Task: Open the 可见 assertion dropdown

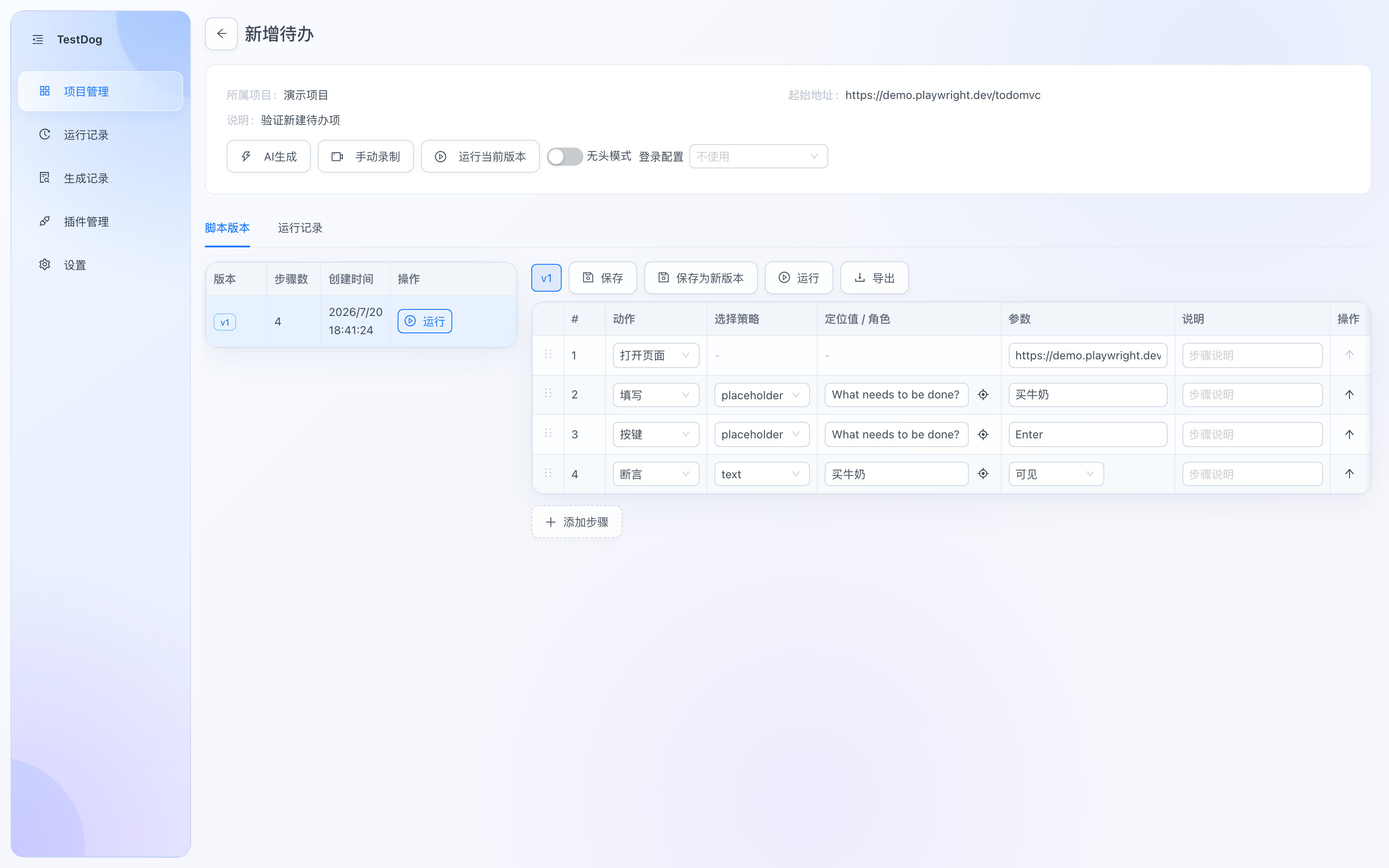Action: click(1056, 474)
